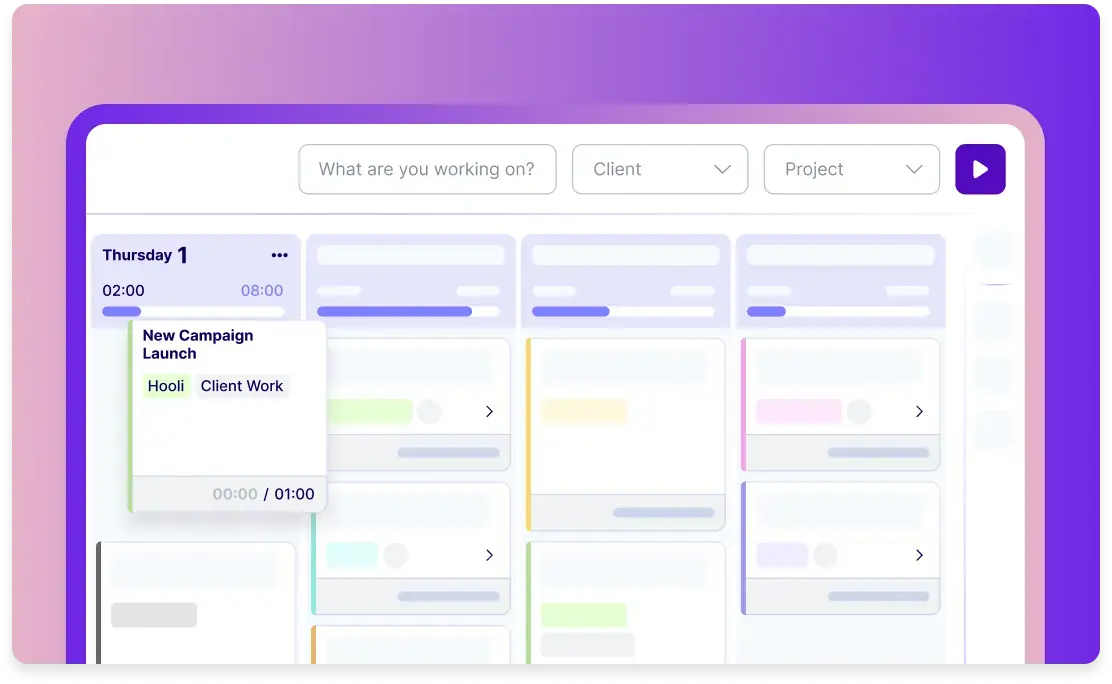The image size is (1112, 684).
Task: Expand the pink-tagged card's arrow in fourth column
Action: [919, 411]
